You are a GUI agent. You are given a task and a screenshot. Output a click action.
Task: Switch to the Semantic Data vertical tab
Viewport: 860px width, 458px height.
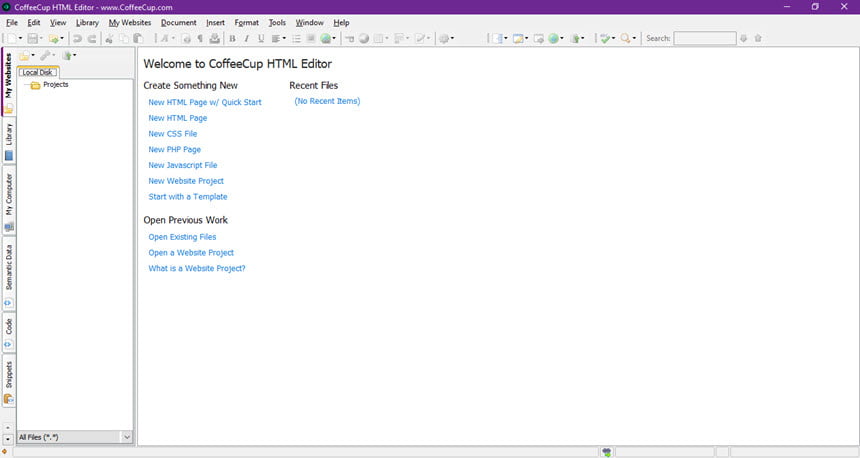pos(9,273)
